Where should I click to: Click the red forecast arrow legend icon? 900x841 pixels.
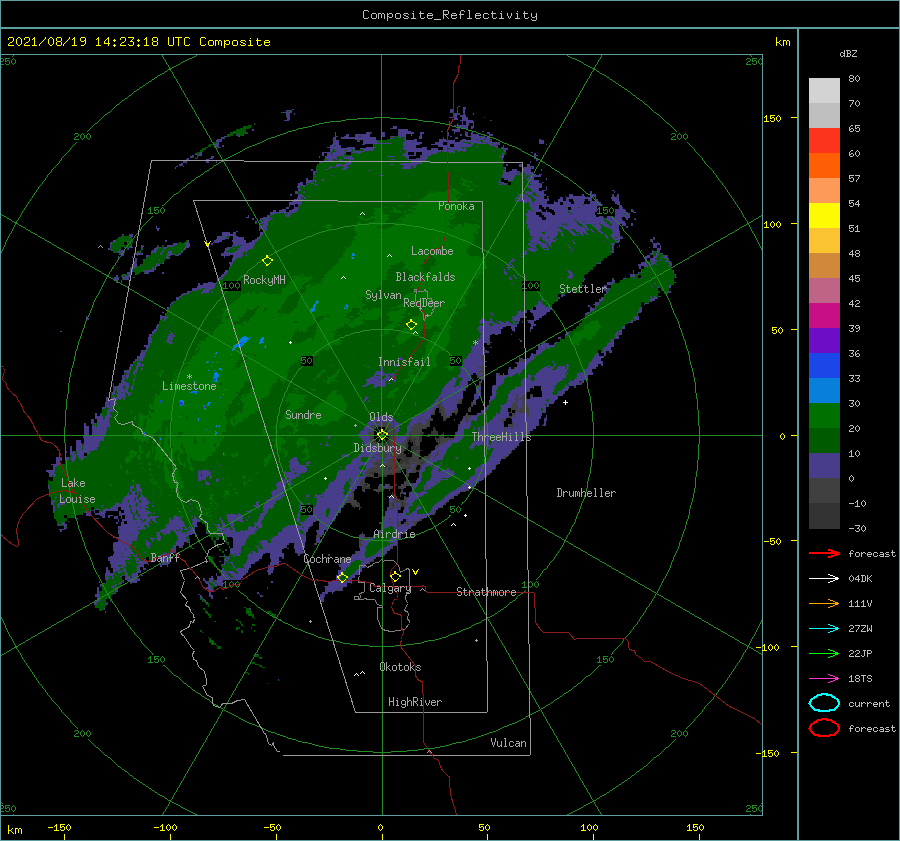click(x=824, y=553)
